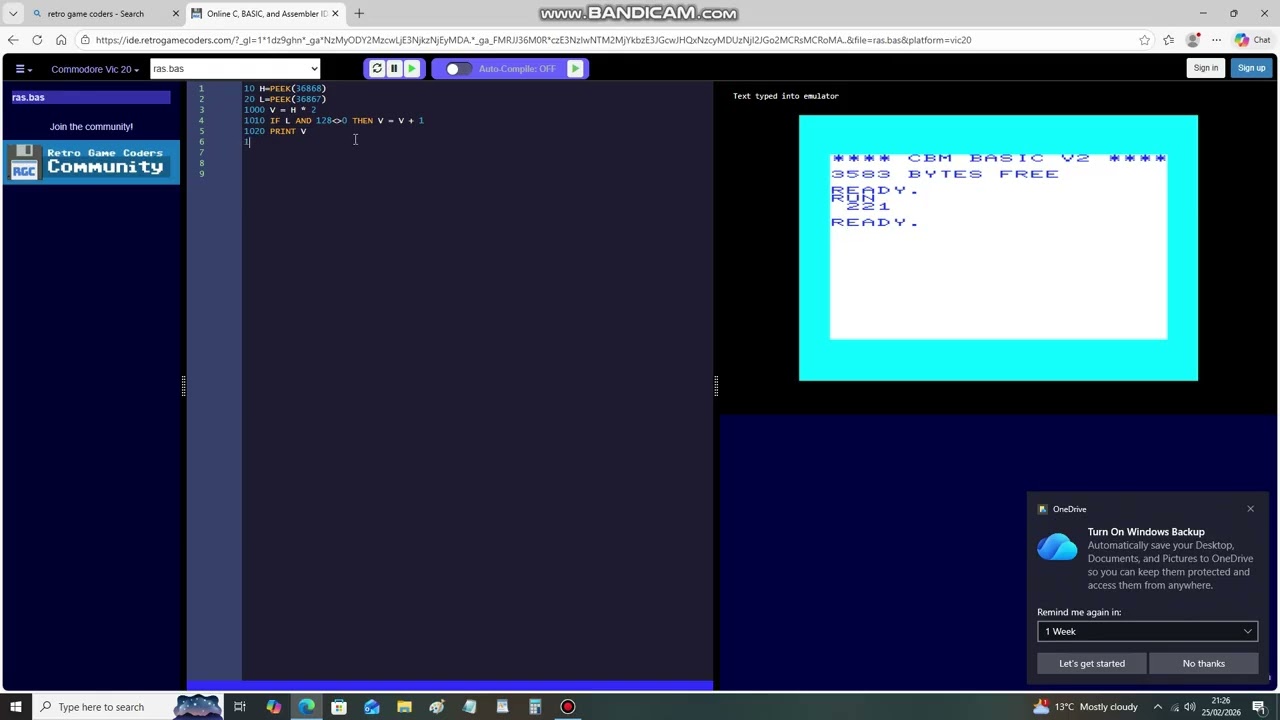
Task: Open the browser profile icon
Action: pos(1192,40)
